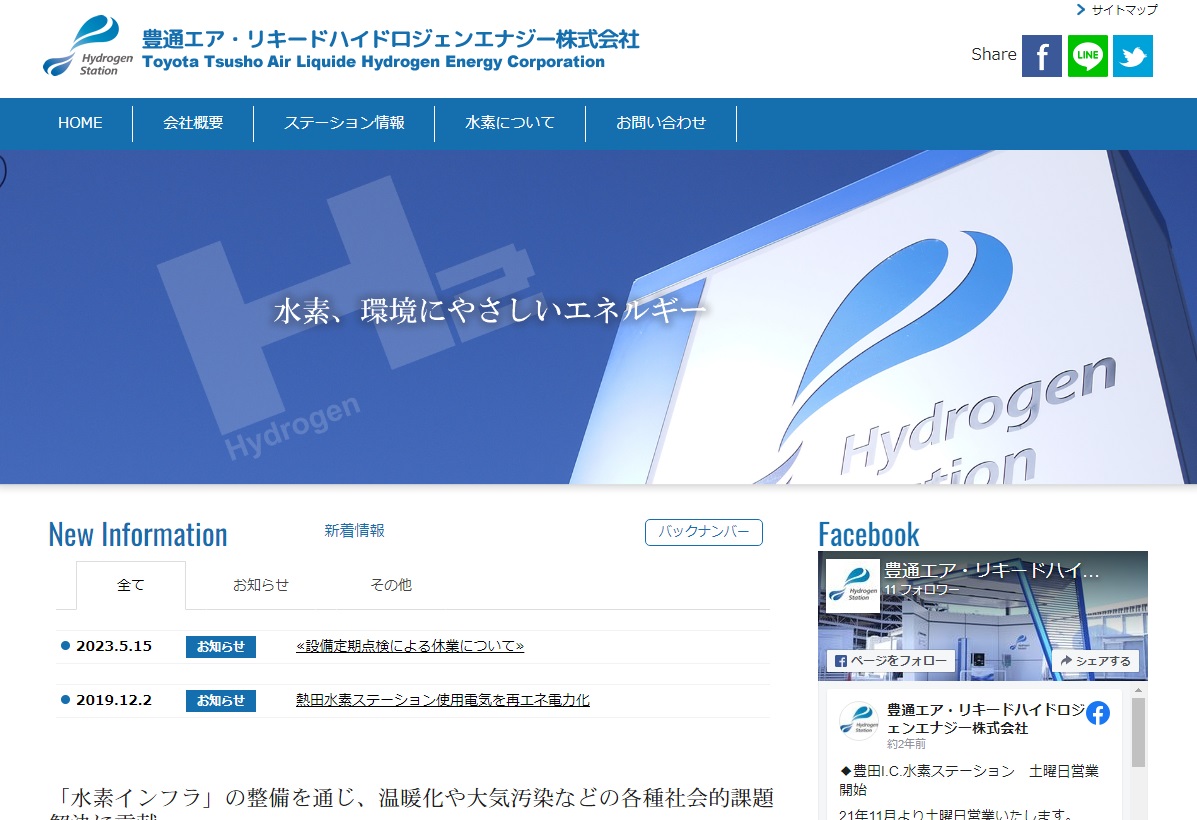Click the company name header title text
1197x820 pixels.
391,50
